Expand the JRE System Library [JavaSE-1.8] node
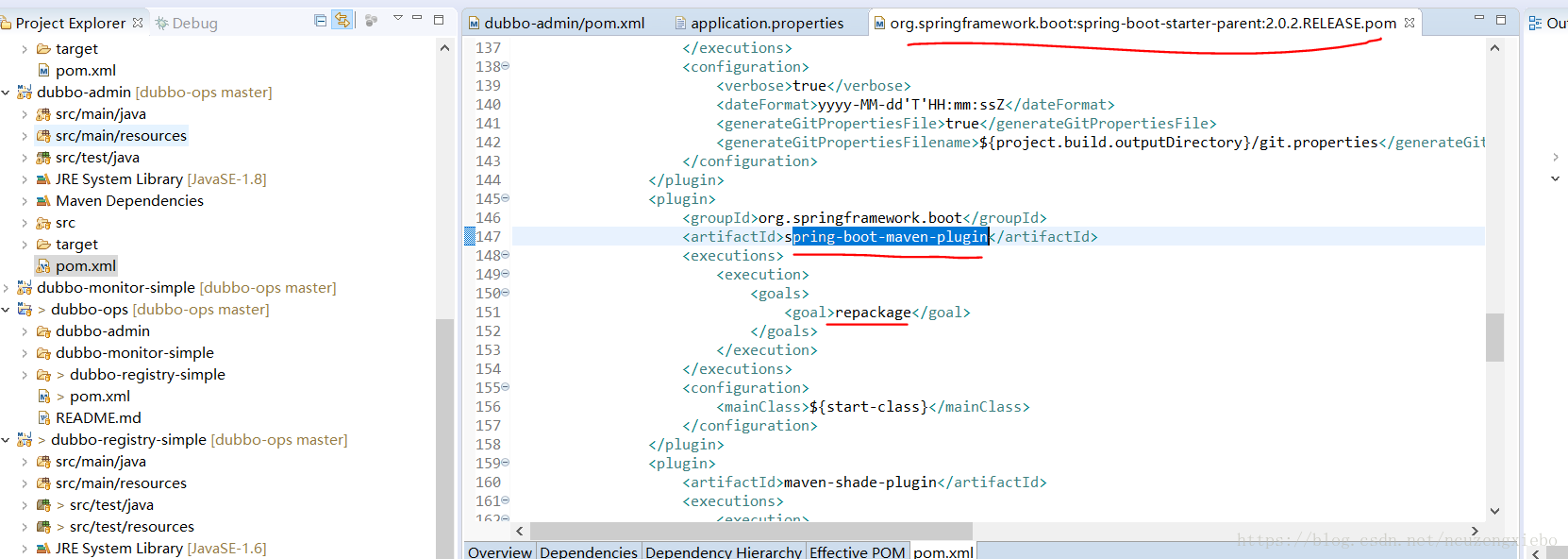 coord(24,179)
